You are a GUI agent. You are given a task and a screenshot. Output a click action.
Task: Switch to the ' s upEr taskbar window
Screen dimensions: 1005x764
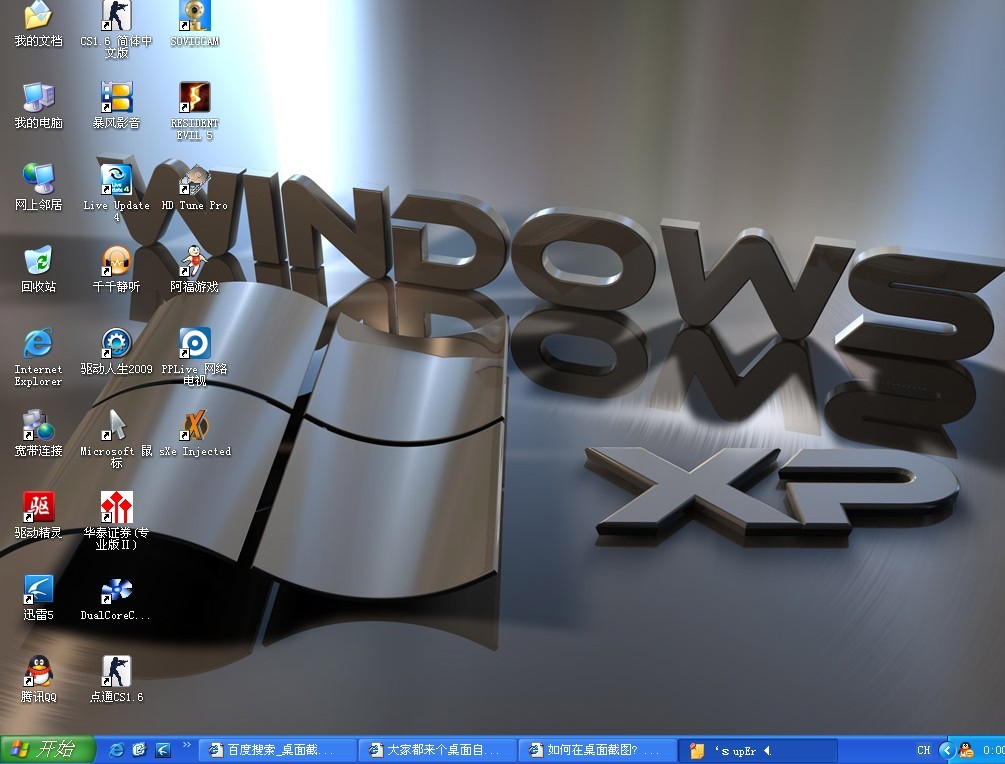point(758,750)
